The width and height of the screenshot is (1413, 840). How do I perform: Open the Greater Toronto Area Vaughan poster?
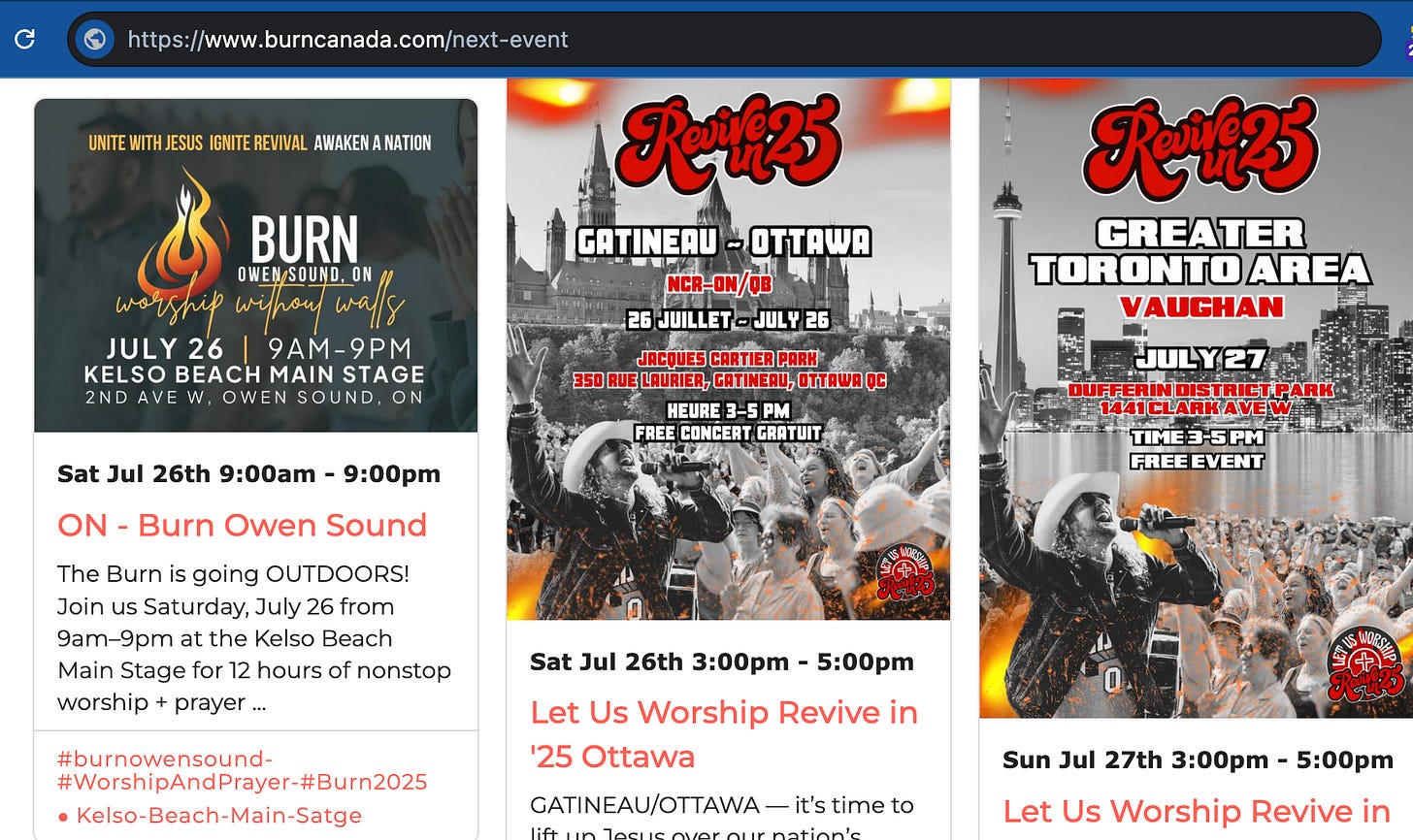coord(1196,398)
